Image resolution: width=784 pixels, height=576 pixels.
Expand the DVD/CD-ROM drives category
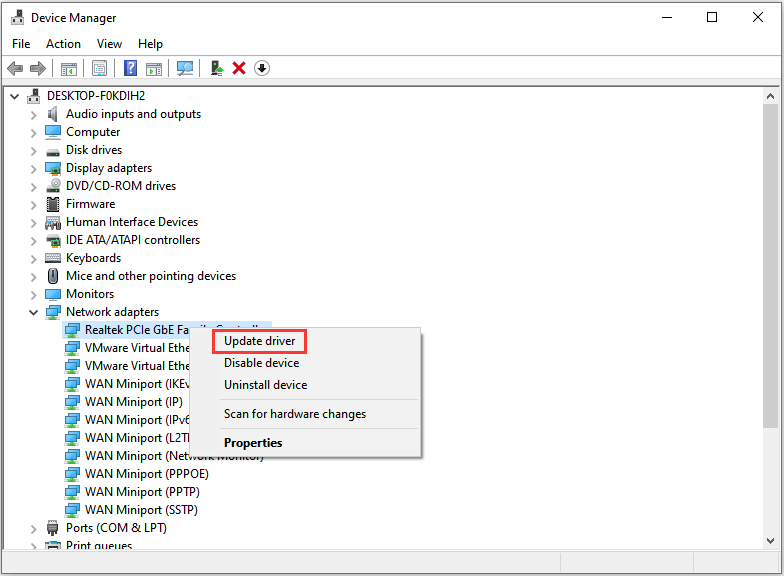coord(34,187)
